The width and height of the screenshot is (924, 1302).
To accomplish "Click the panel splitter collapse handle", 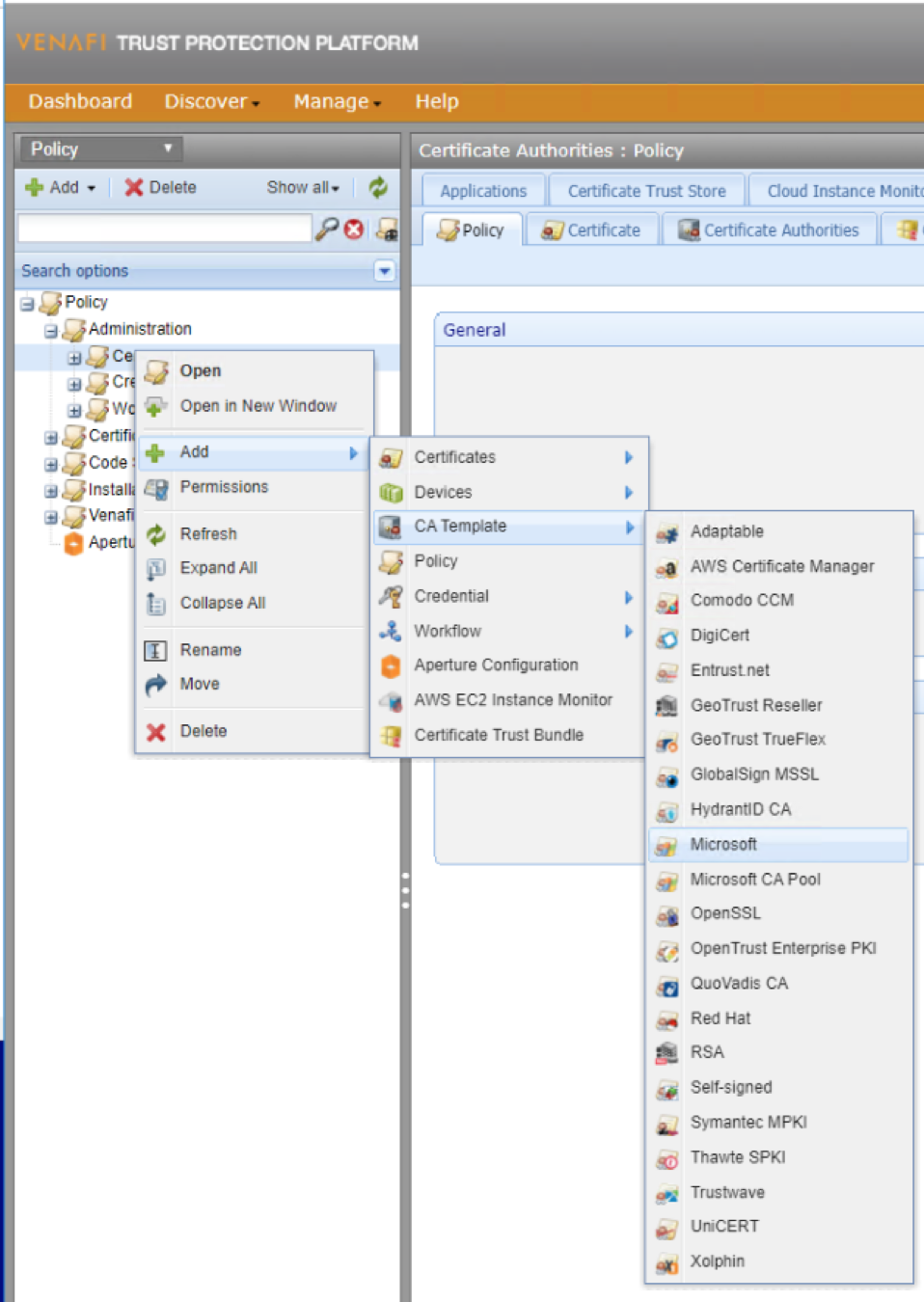I will pos(405,890).
